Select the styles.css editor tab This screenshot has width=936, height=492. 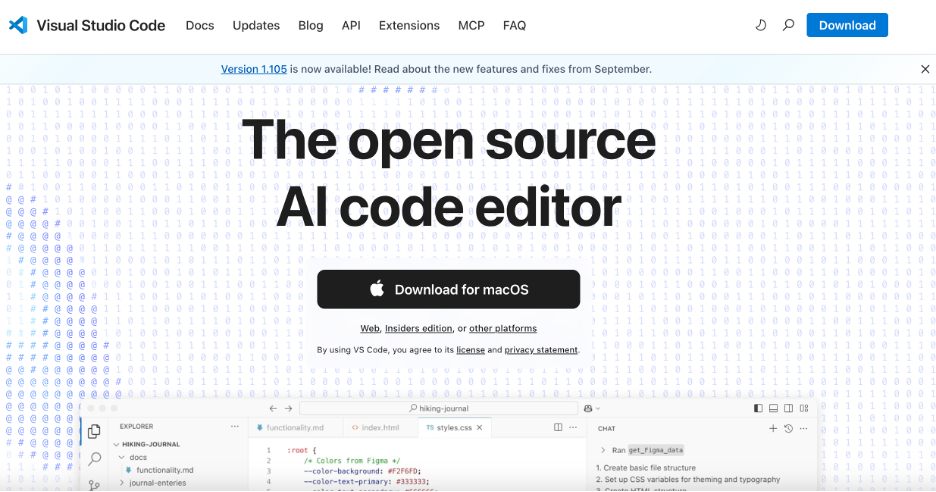449,428
